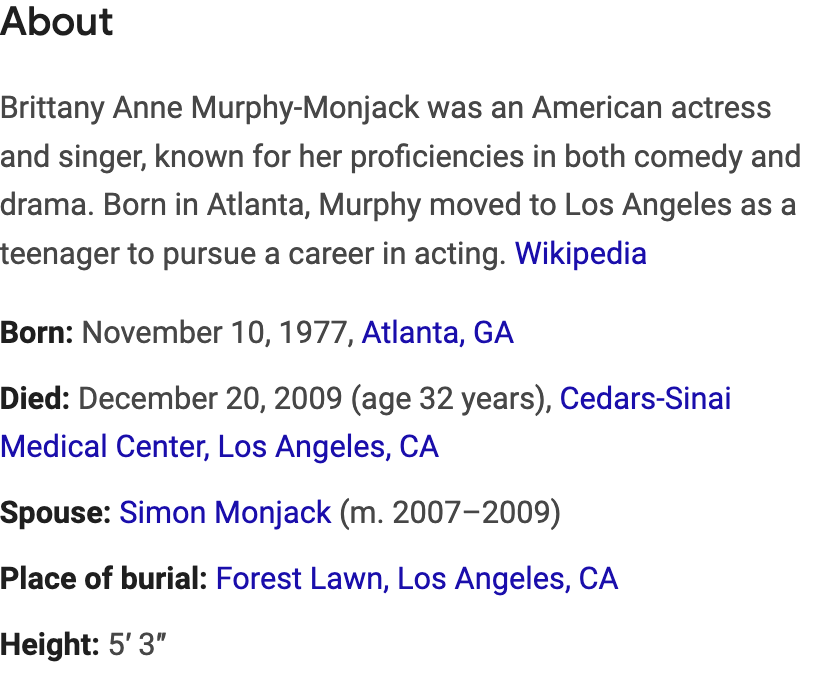Viewport: 822px width, 692px height.
Task: Click the bold Spouse label
Action: (55, 513)
